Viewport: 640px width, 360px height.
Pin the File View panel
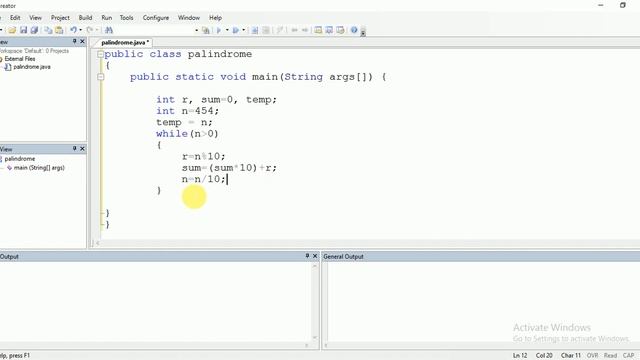point(74,41)
